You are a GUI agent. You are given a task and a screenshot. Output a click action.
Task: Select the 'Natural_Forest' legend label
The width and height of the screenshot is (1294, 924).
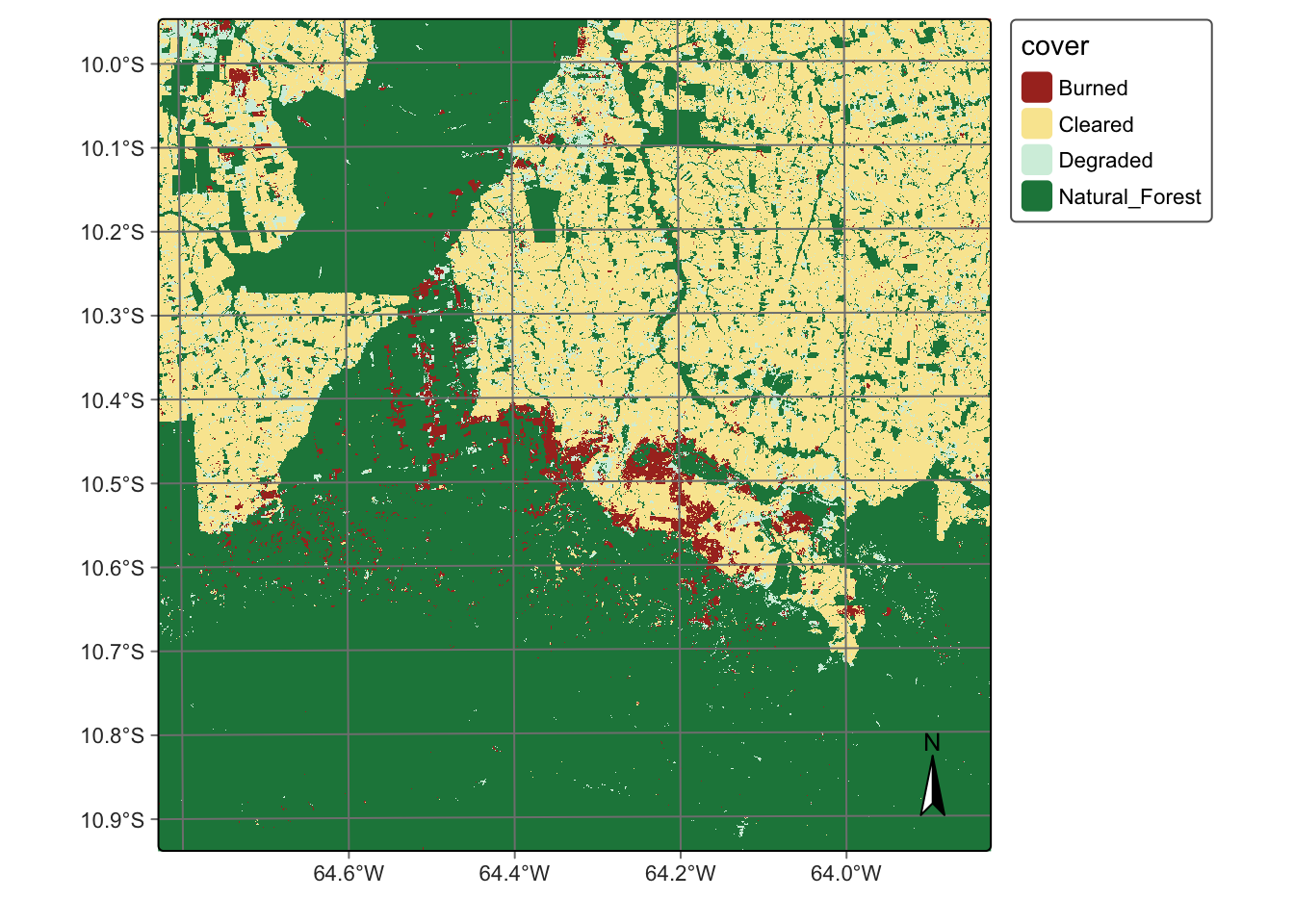tap(1129, 196)
